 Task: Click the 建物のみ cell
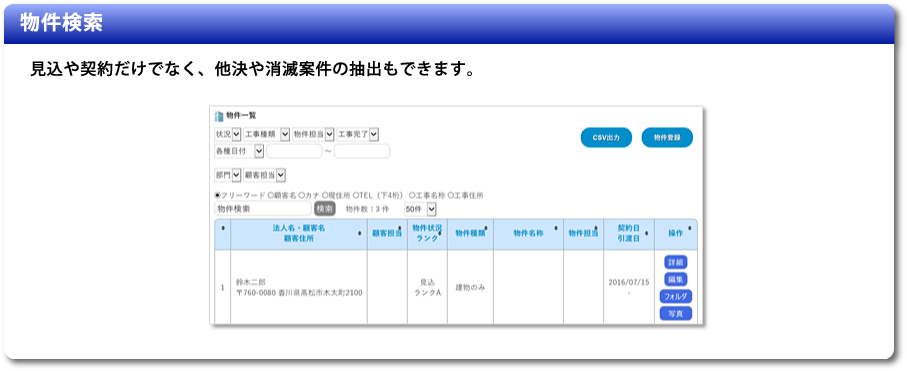tap(470, 287)
